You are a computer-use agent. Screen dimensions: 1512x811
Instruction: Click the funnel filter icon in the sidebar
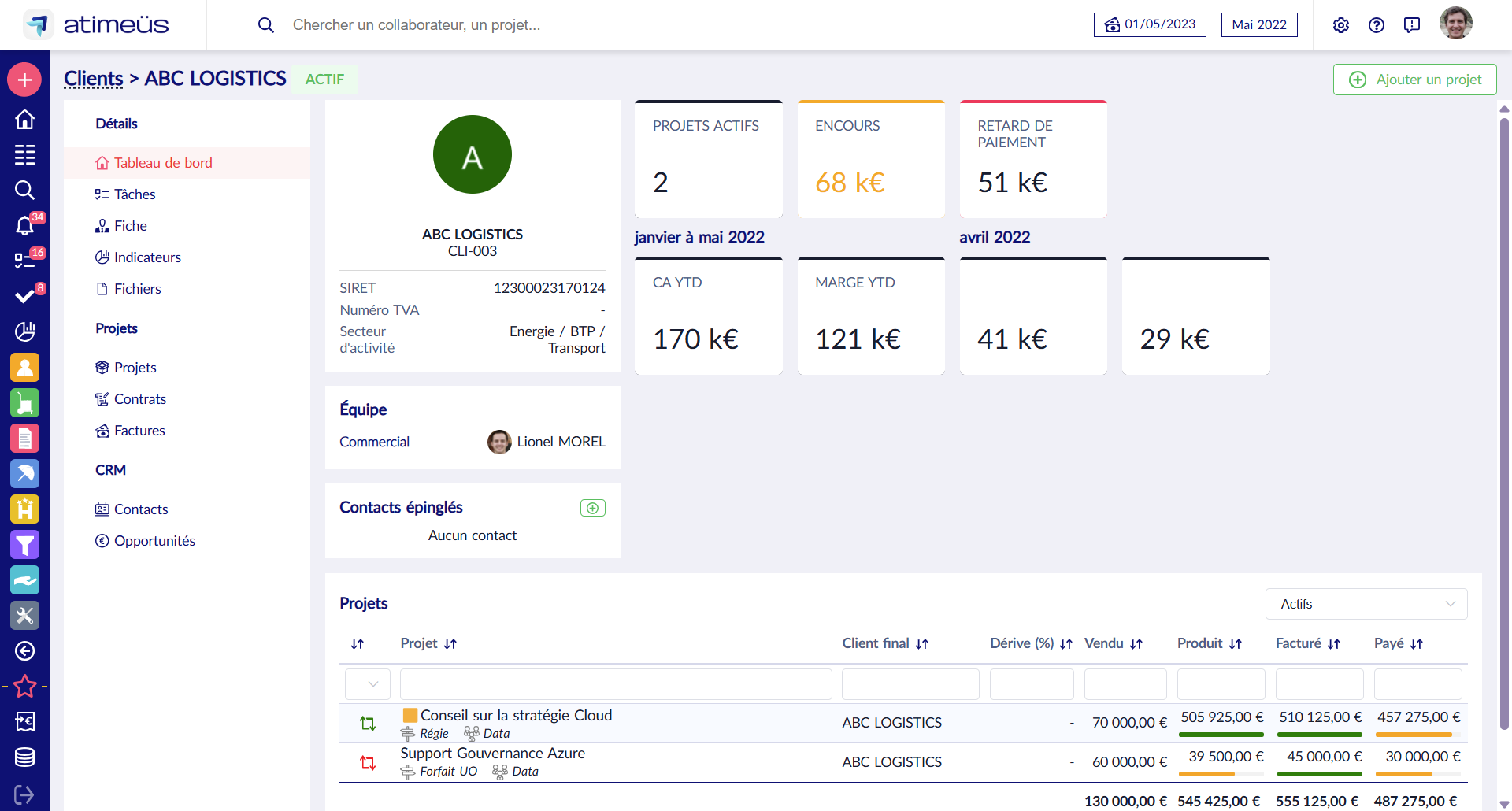pos(24,545)
